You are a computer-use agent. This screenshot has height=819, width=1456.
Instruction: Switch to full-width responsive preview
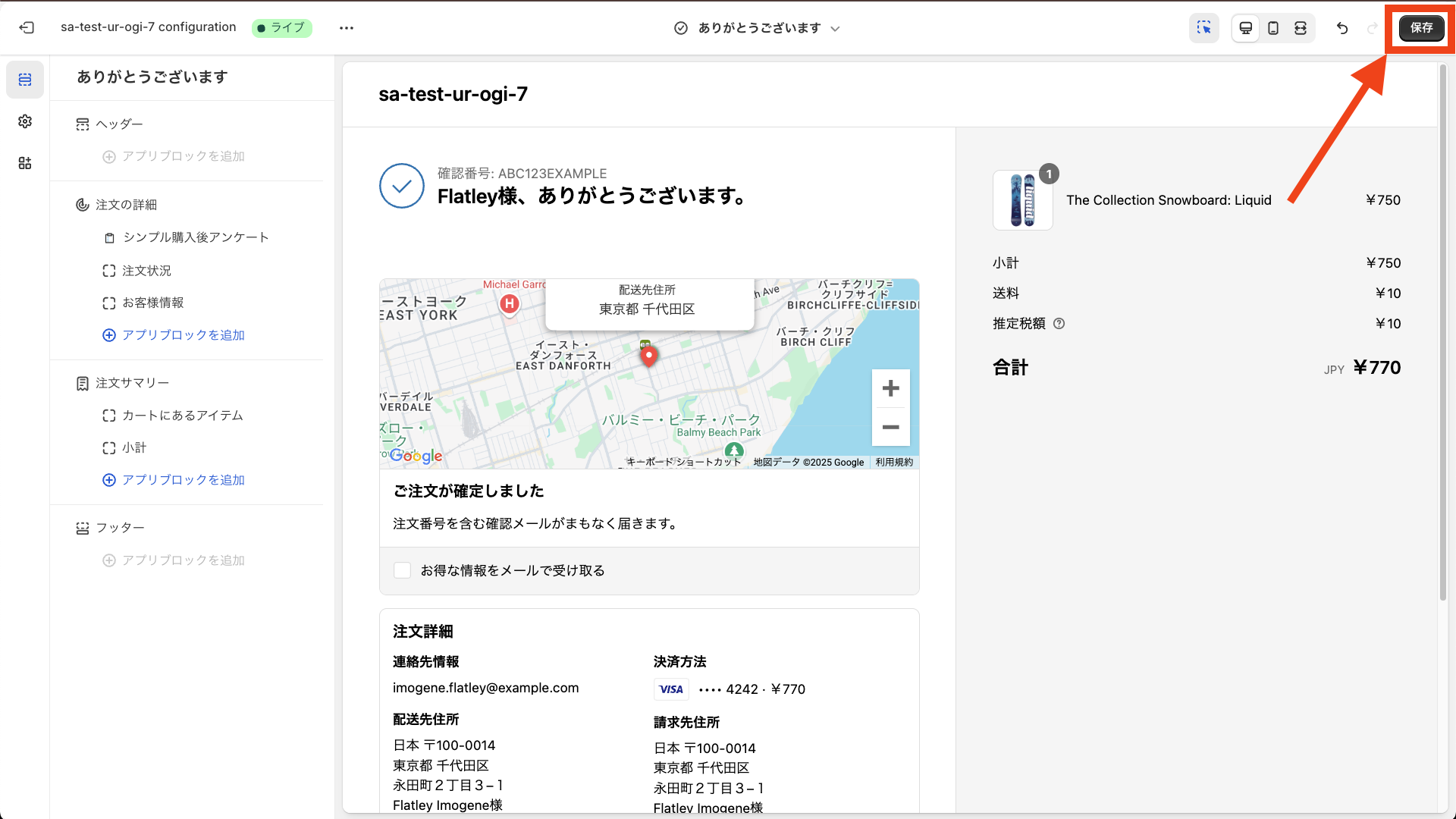pyautogui.click(x=1301, y=28)
